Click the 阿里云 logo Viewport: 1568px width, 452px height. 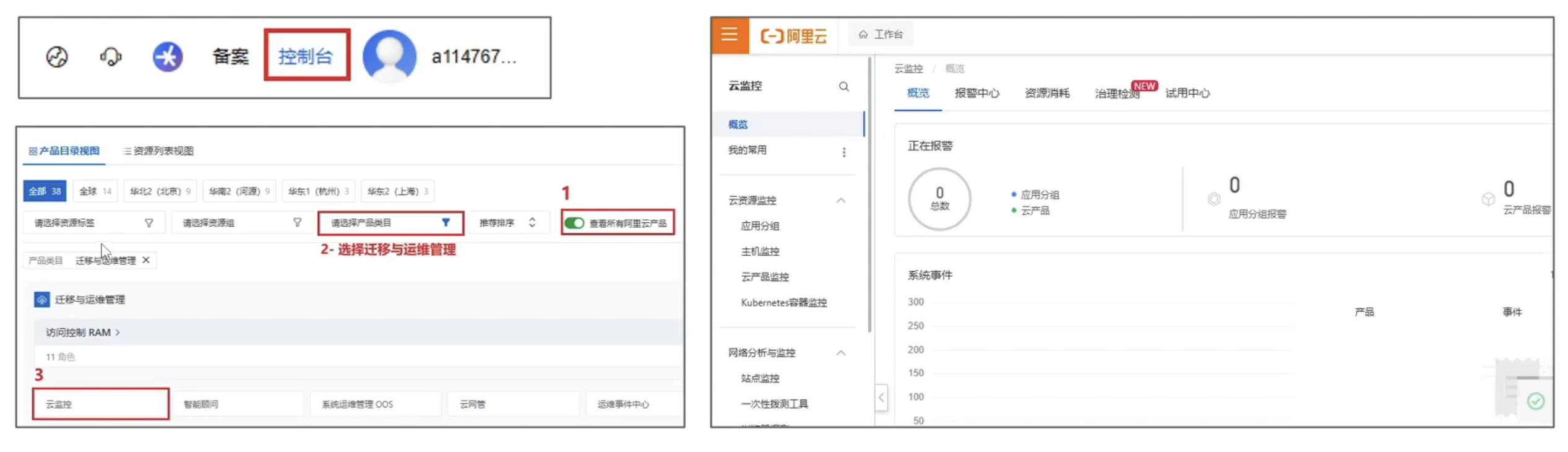794,35
